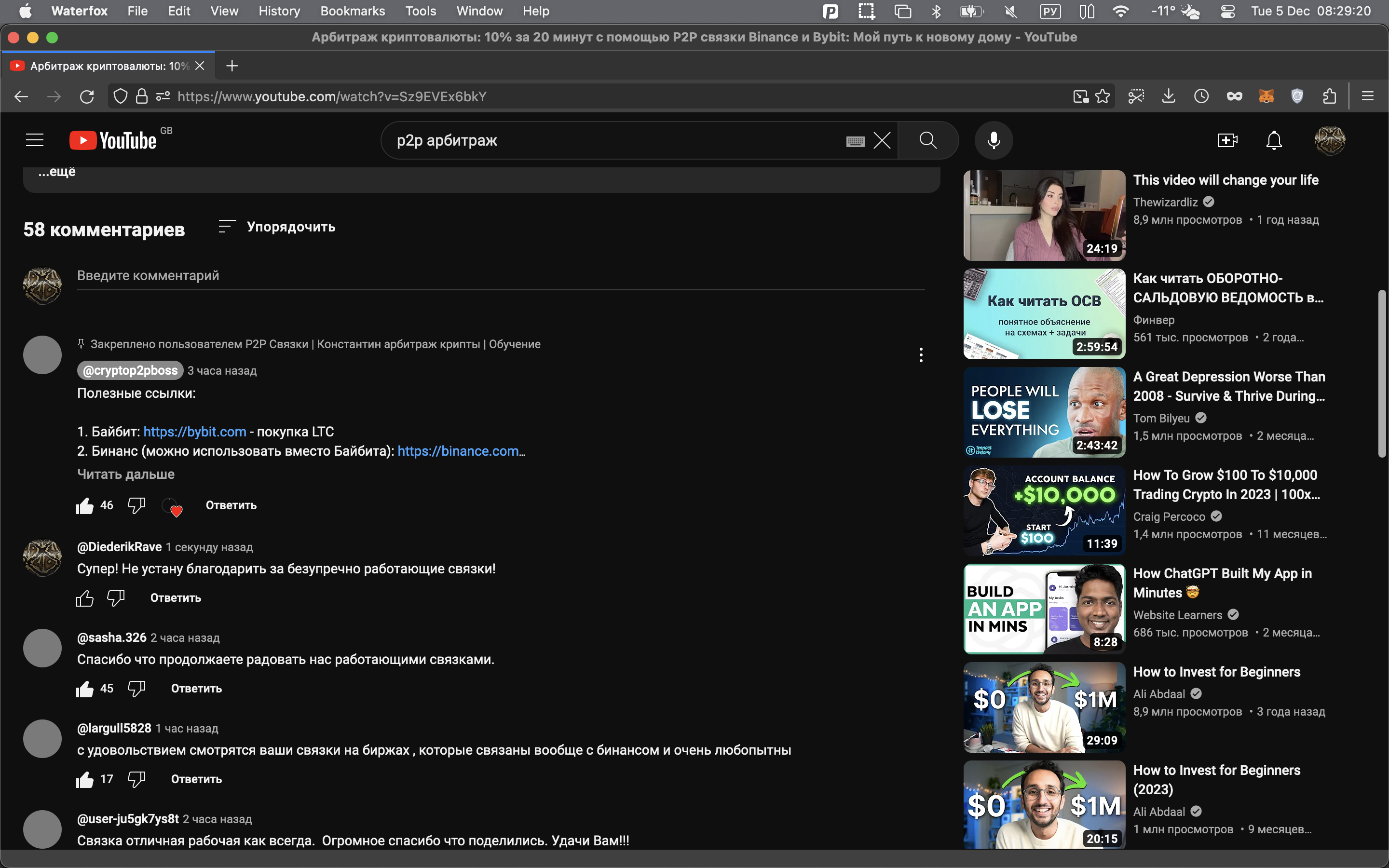Open the Bookmarks menu

(x=353, y=11)
